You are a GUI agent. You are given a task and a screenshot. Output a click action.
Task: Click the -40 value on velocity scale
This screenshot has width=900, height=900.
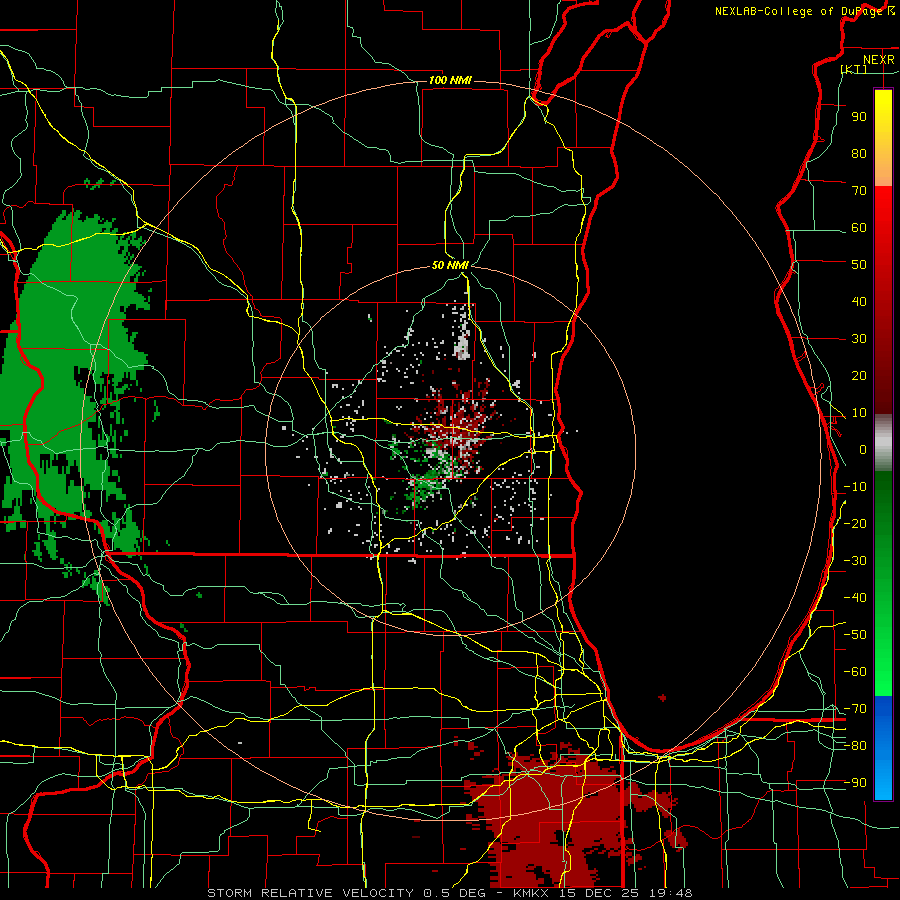pos(855,598)
